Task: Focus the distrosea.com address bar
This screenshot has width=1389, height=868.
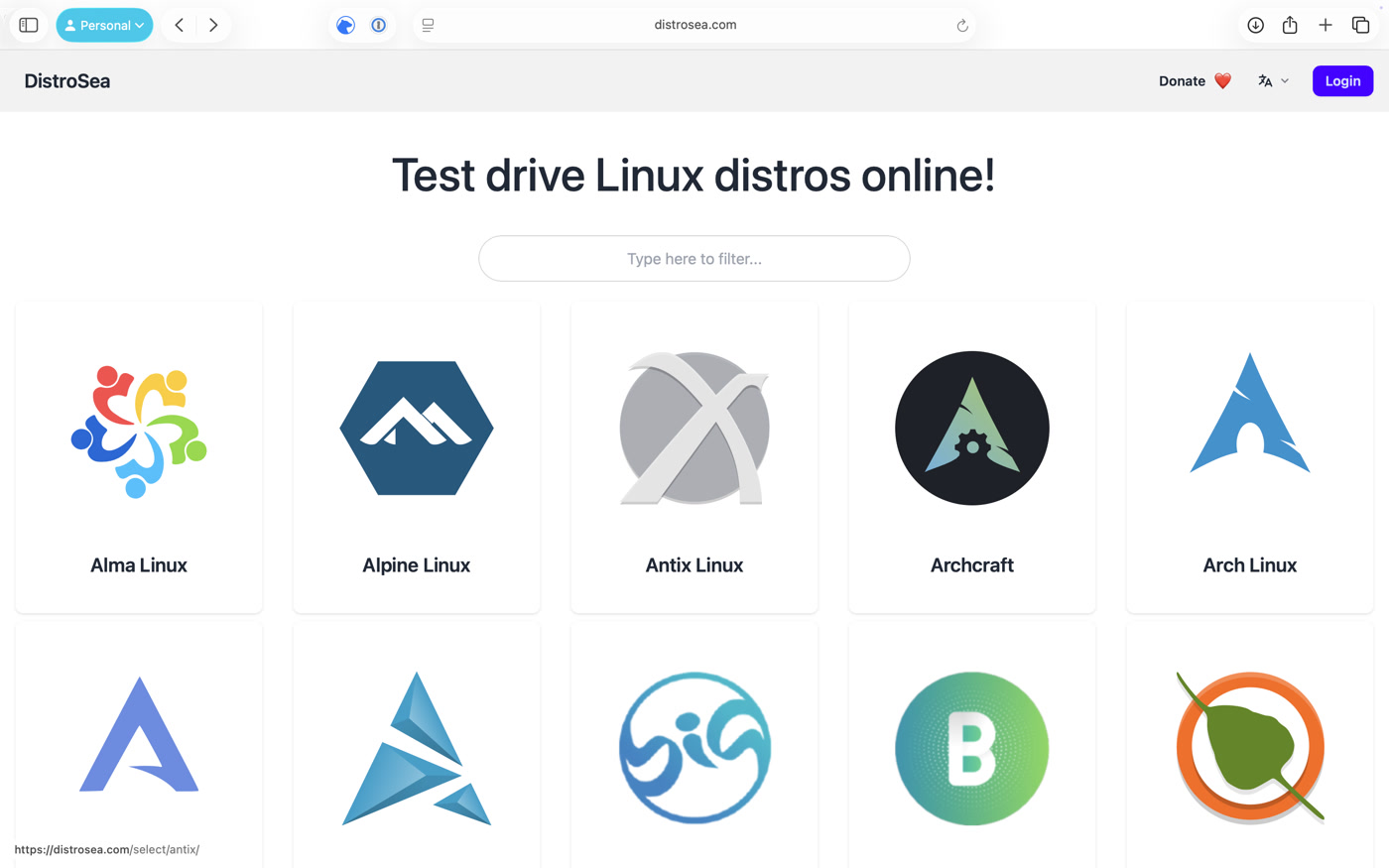Action: pos(694,25)
